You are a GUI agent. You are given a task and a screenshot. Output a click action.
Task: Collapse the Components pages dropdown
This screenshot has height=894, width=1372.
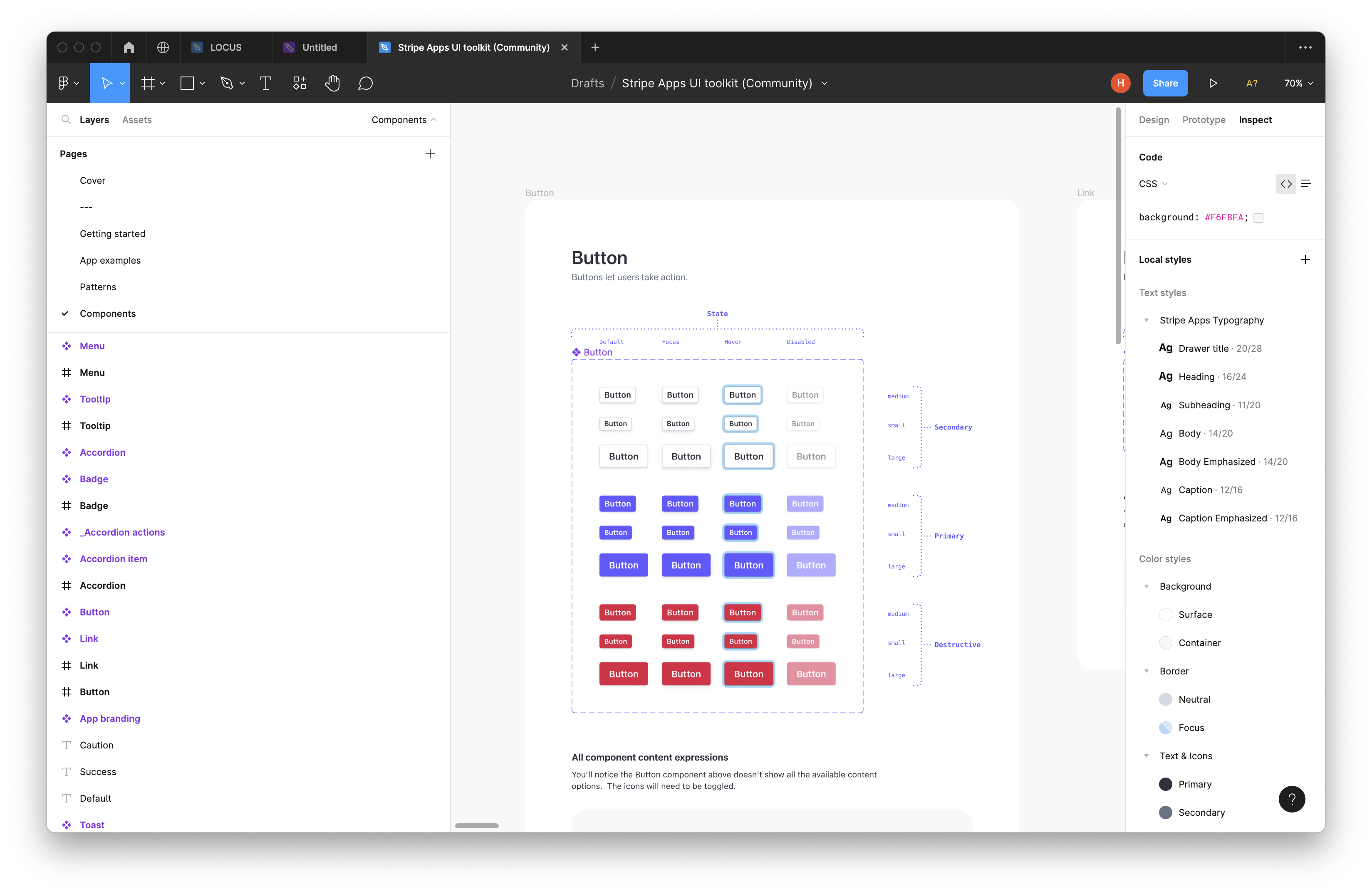coord(404,120)
